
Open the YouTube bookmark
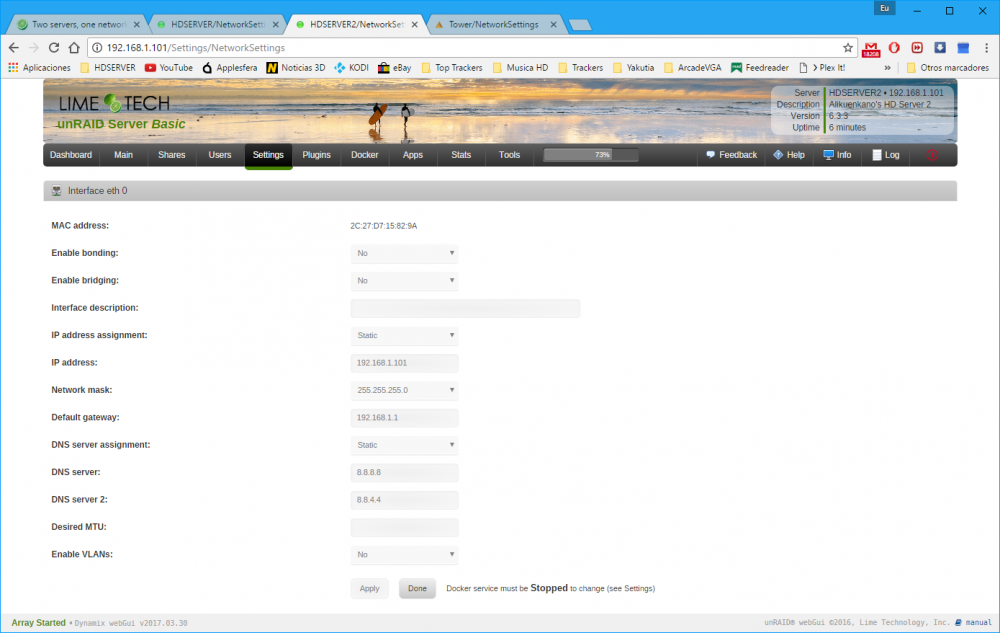pos(169,68)
